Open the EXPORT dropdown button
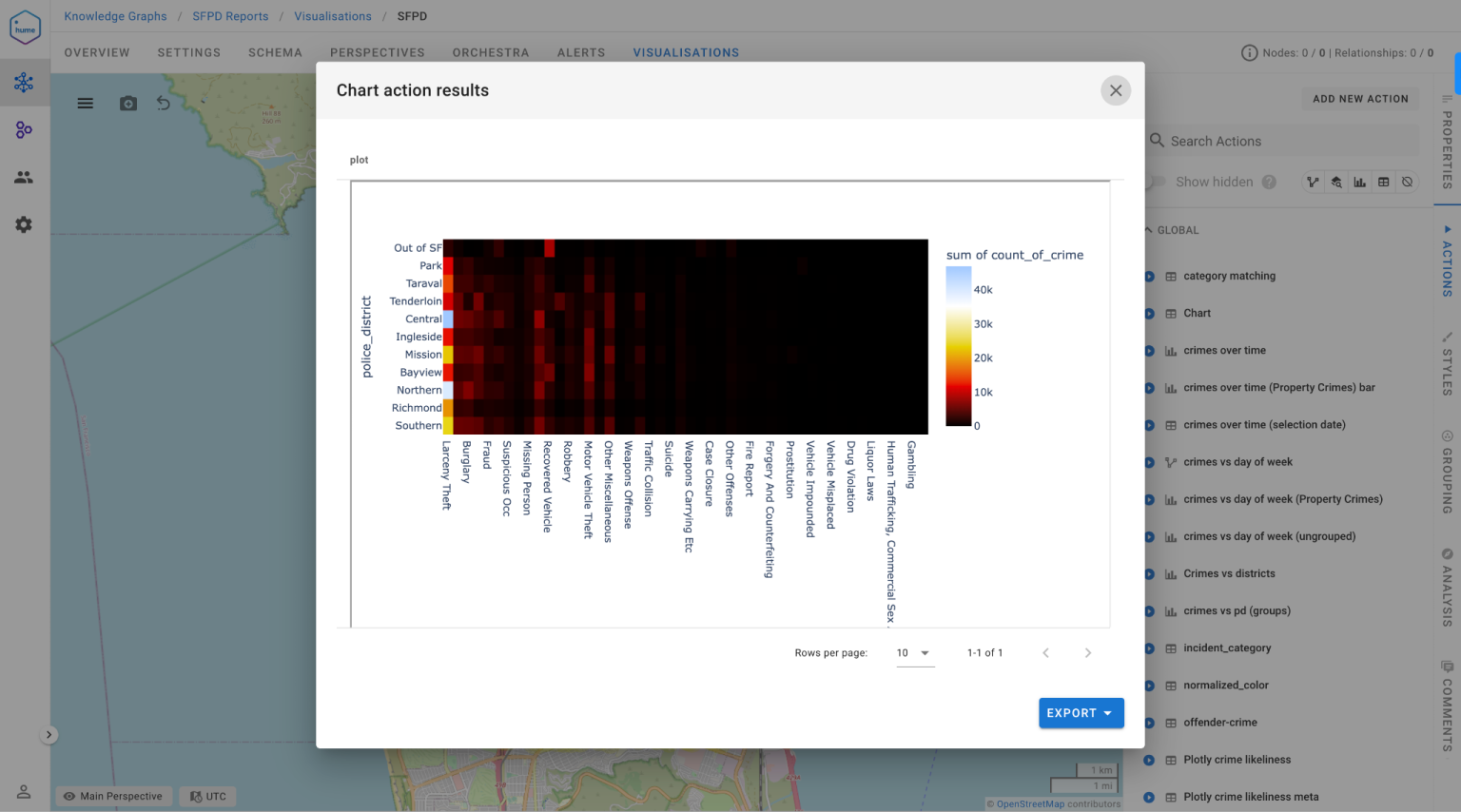 [1081, 713]
